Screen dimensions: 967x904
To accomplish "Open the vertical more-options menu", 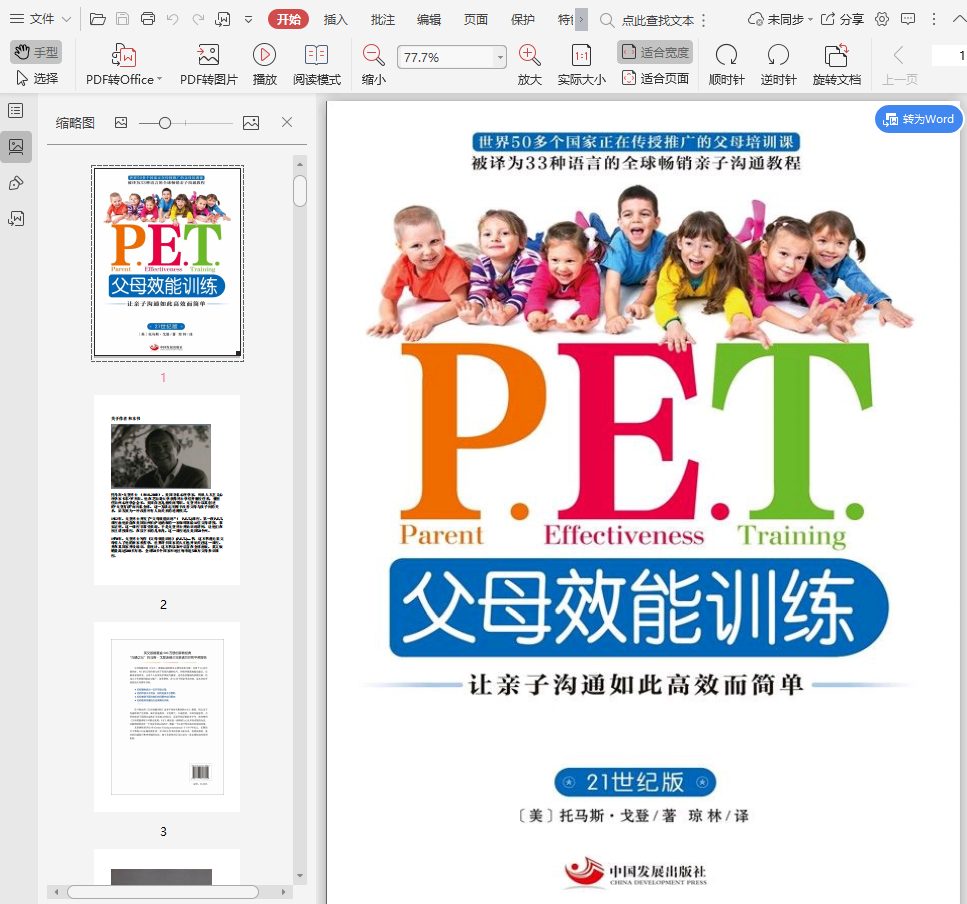I will [934, 20].
